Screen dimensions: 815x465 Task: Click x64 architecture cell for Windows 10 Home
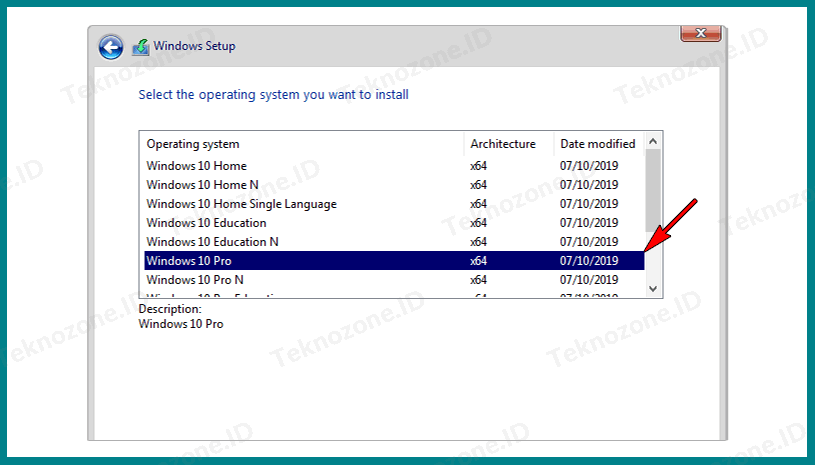point(478,166)
